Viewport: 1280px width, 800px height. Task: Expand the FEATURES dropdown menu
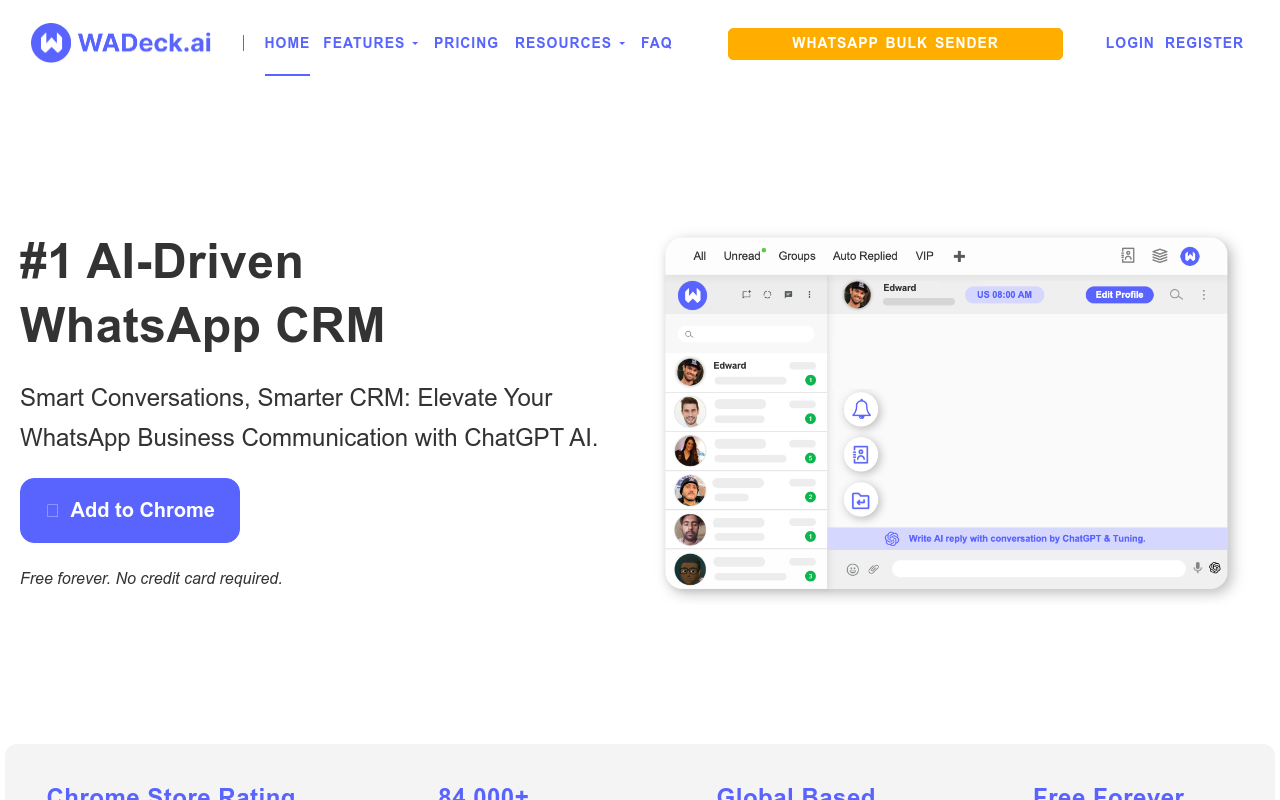[370, 43]
